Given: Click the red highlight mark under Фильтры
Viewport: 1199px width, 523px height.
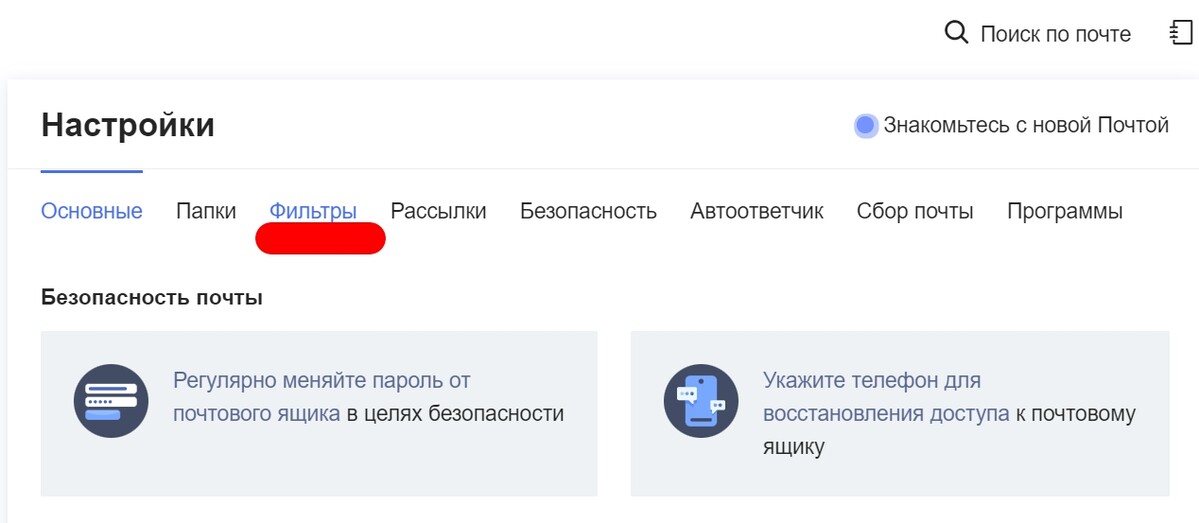Looking at the screenshot, I should (321, 239).
